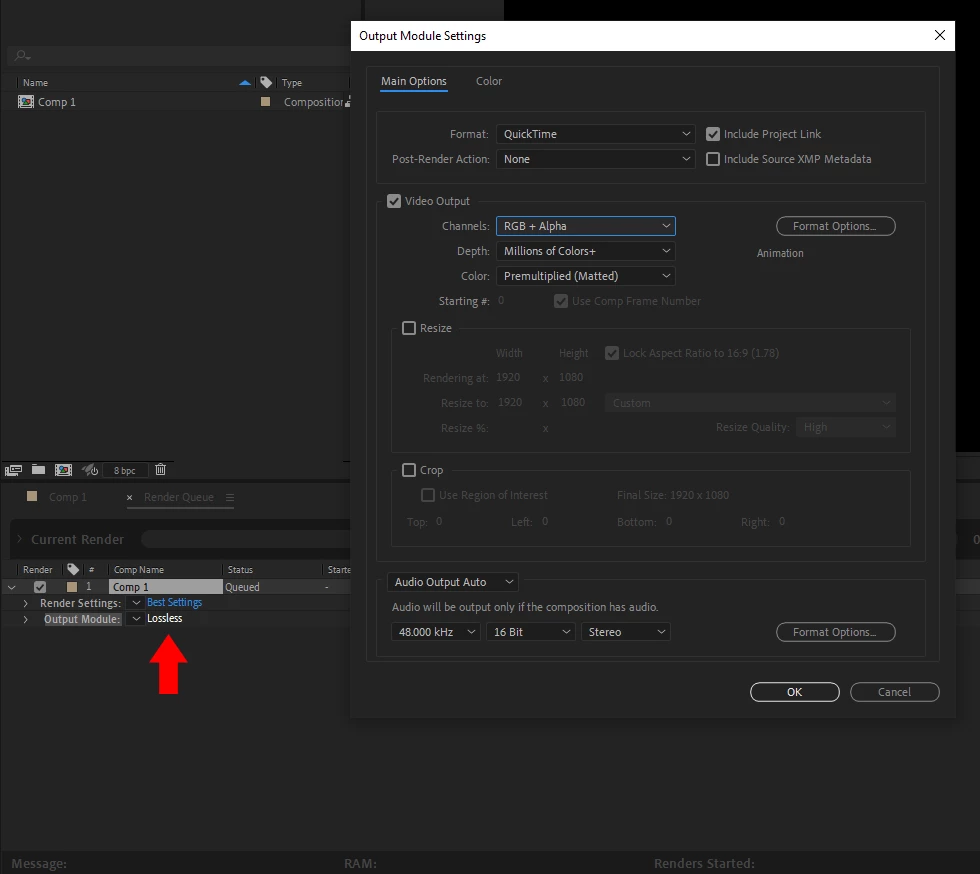980x874 pixels.
Task: Create a new folder in Project panel
Action: [x=38, y=470]
